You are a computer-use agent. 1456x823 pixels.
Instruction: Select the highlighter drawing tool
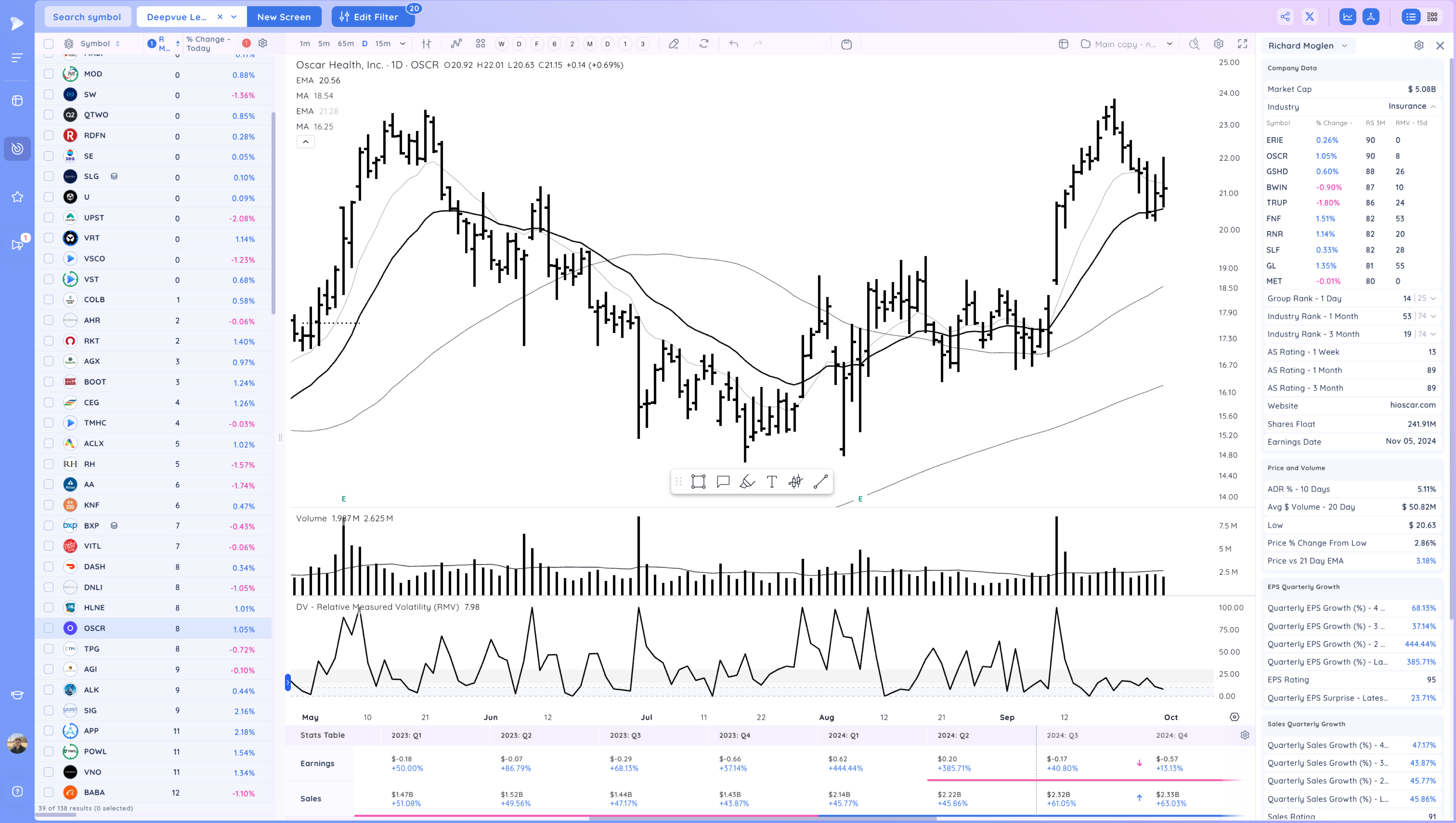tap(747, 482)
